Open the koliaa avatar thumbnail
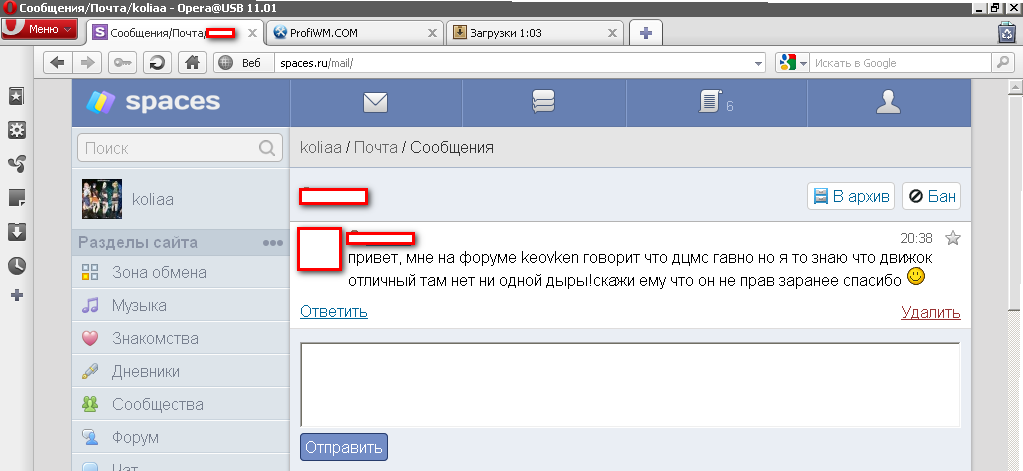This screenshot has width=1023, height=471. (102, 199)
